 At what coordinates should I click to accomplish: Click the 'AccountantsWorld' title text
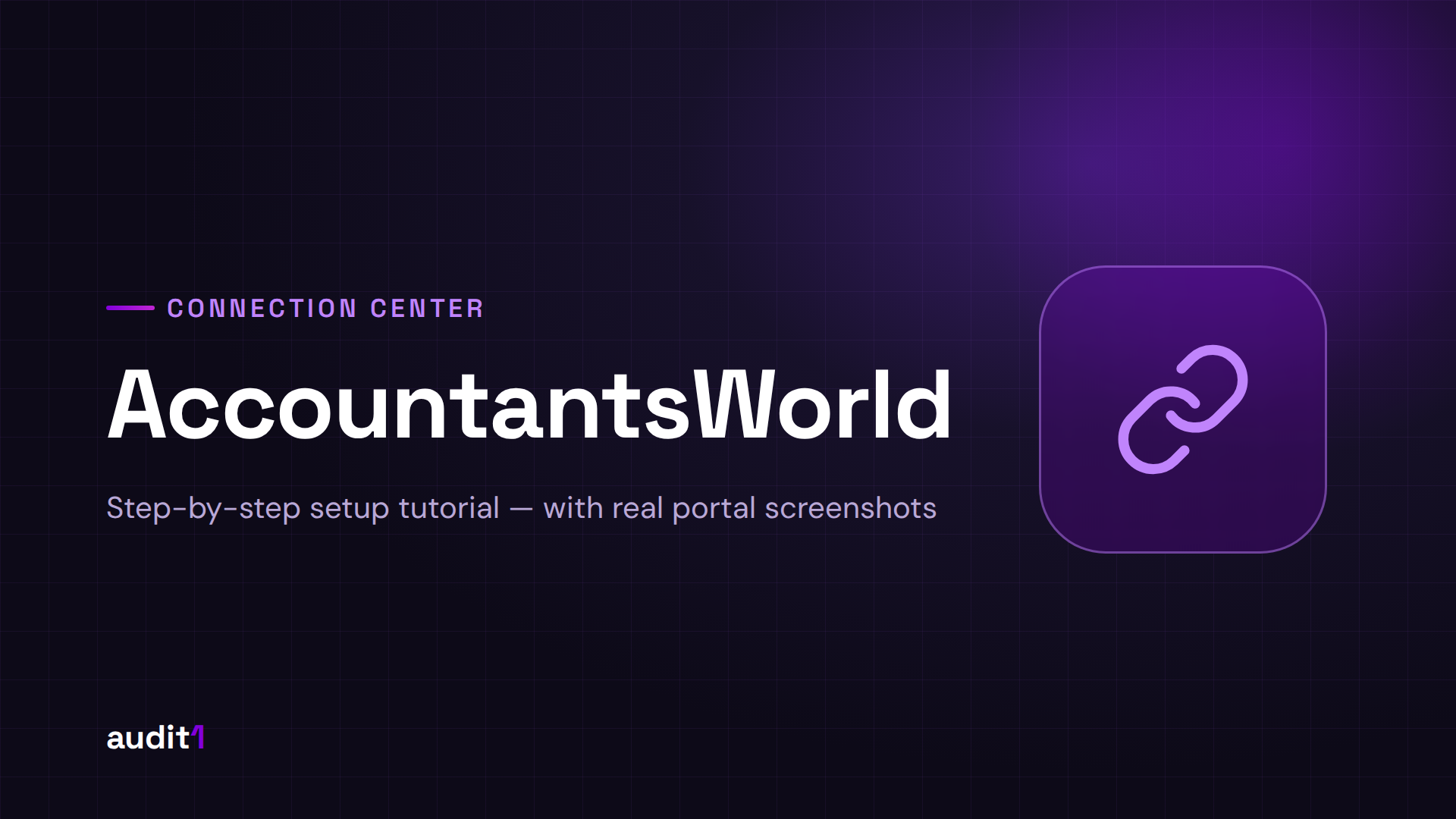(x=529, y=405)
